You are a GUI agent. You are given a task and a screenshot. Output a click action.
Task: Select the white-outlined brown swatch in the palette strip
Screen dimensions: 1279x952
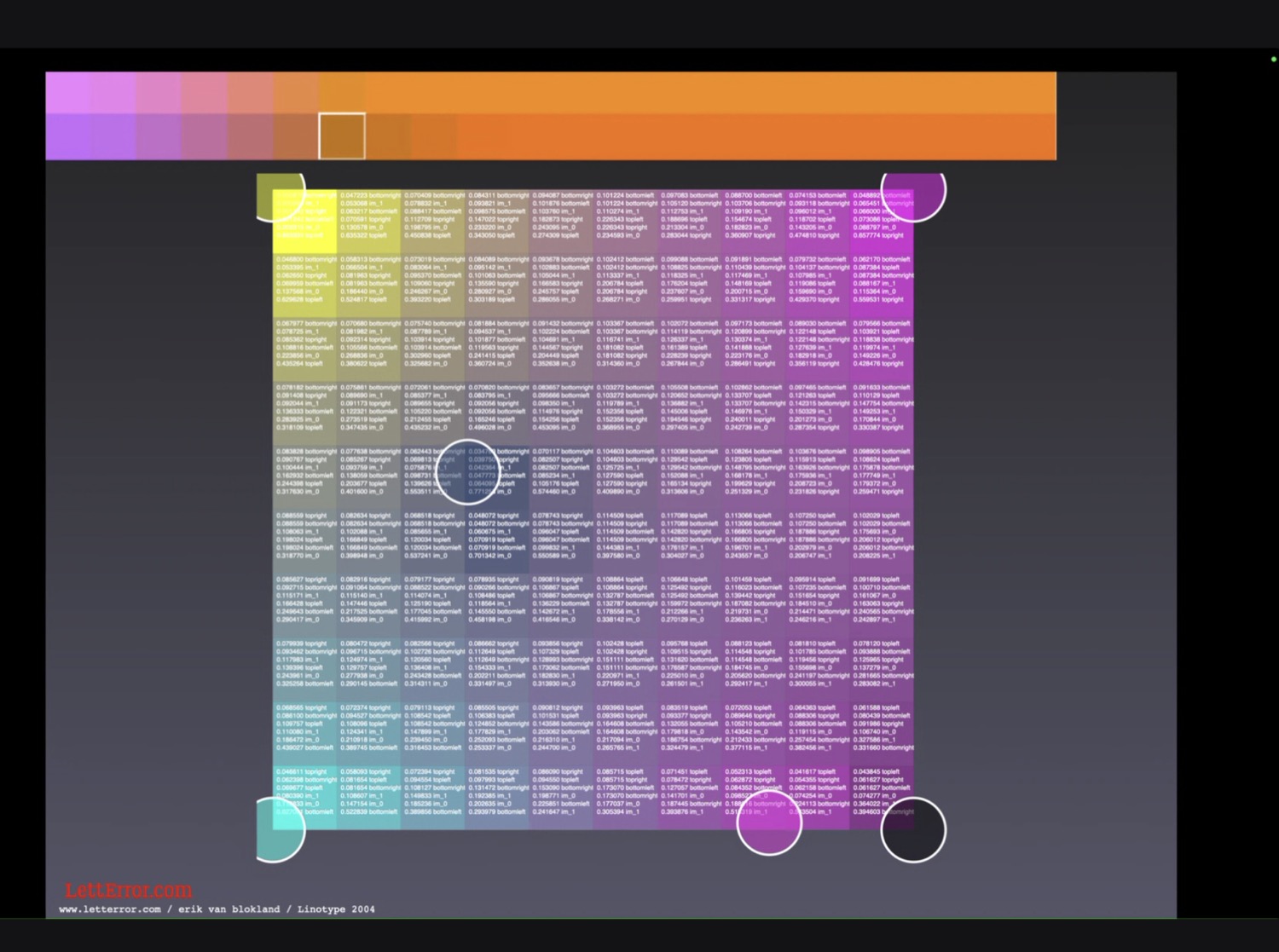(x=342, y=136)
